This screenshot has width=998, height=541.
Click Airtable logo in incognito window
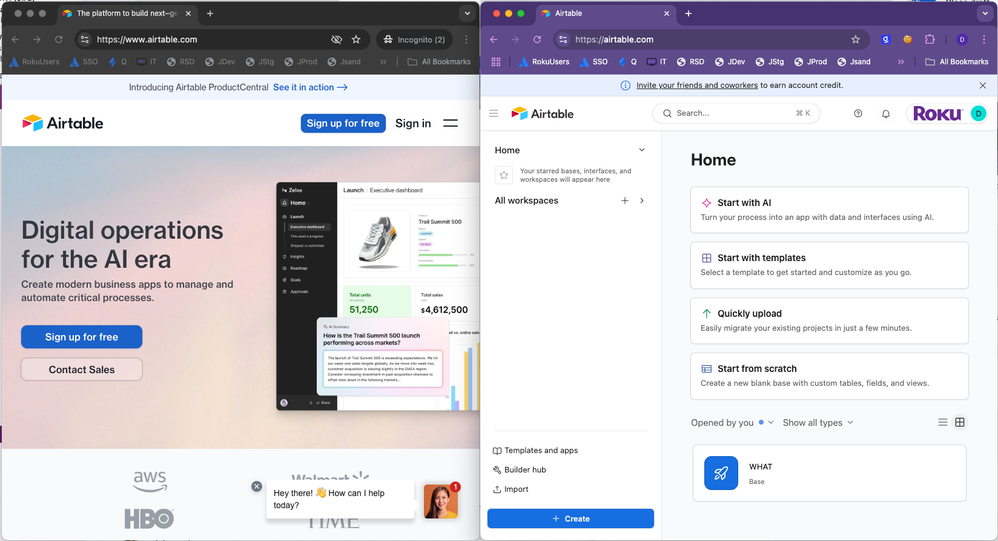click(x=62, y=123)
